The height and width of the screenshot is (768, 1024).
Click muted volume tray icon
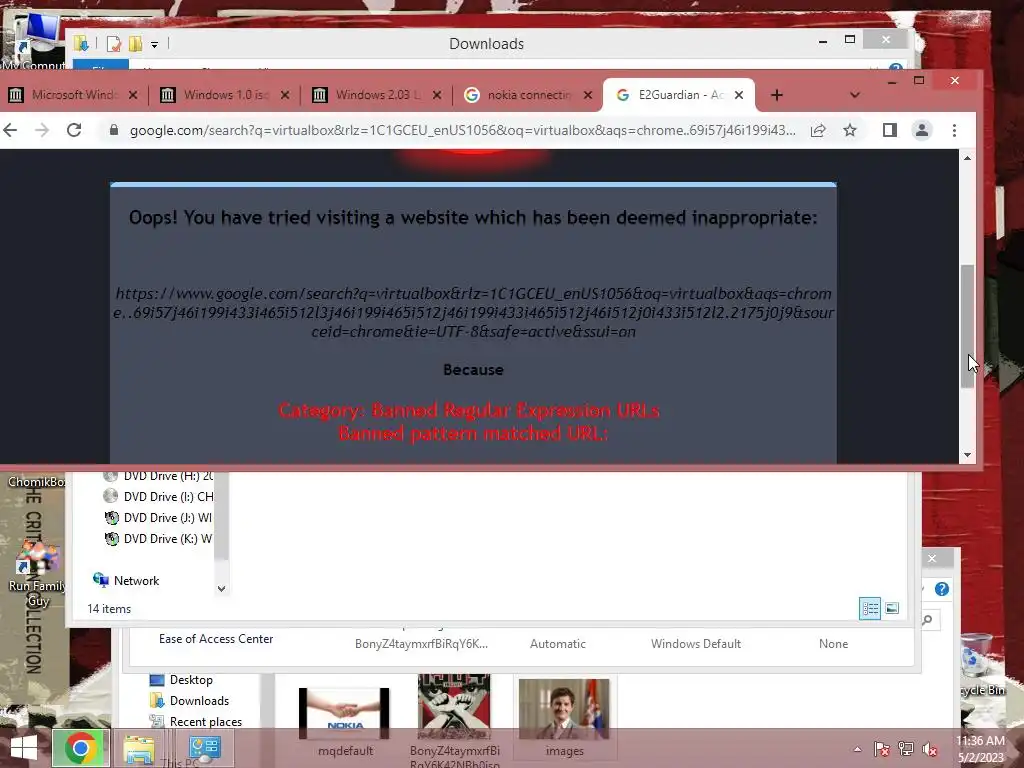click(930, 749)
